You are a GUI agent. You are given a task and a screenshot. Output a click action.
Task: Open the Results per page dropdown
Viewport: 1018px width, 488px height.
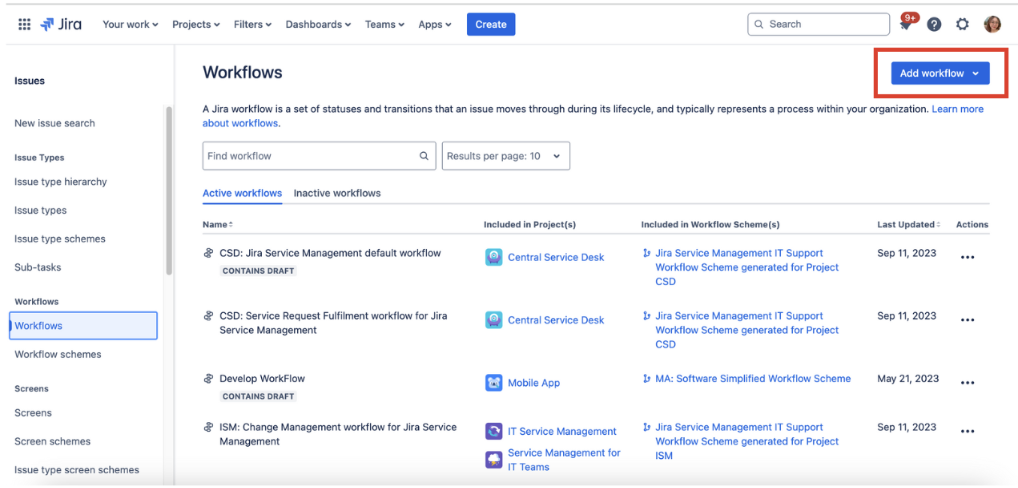pos(506,156)
